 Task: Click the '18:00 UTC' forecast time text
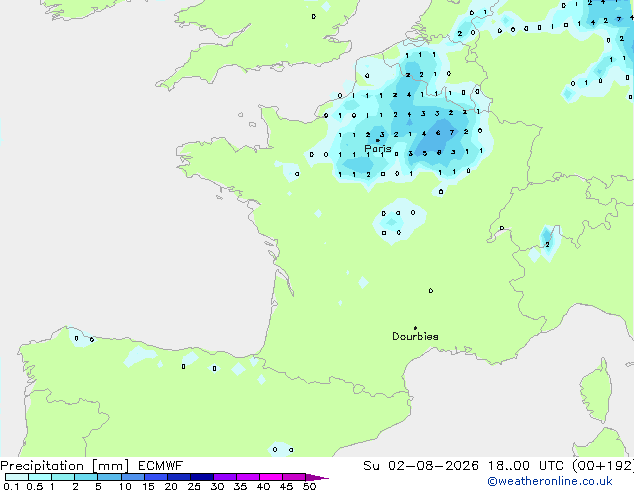click(525, 466)
